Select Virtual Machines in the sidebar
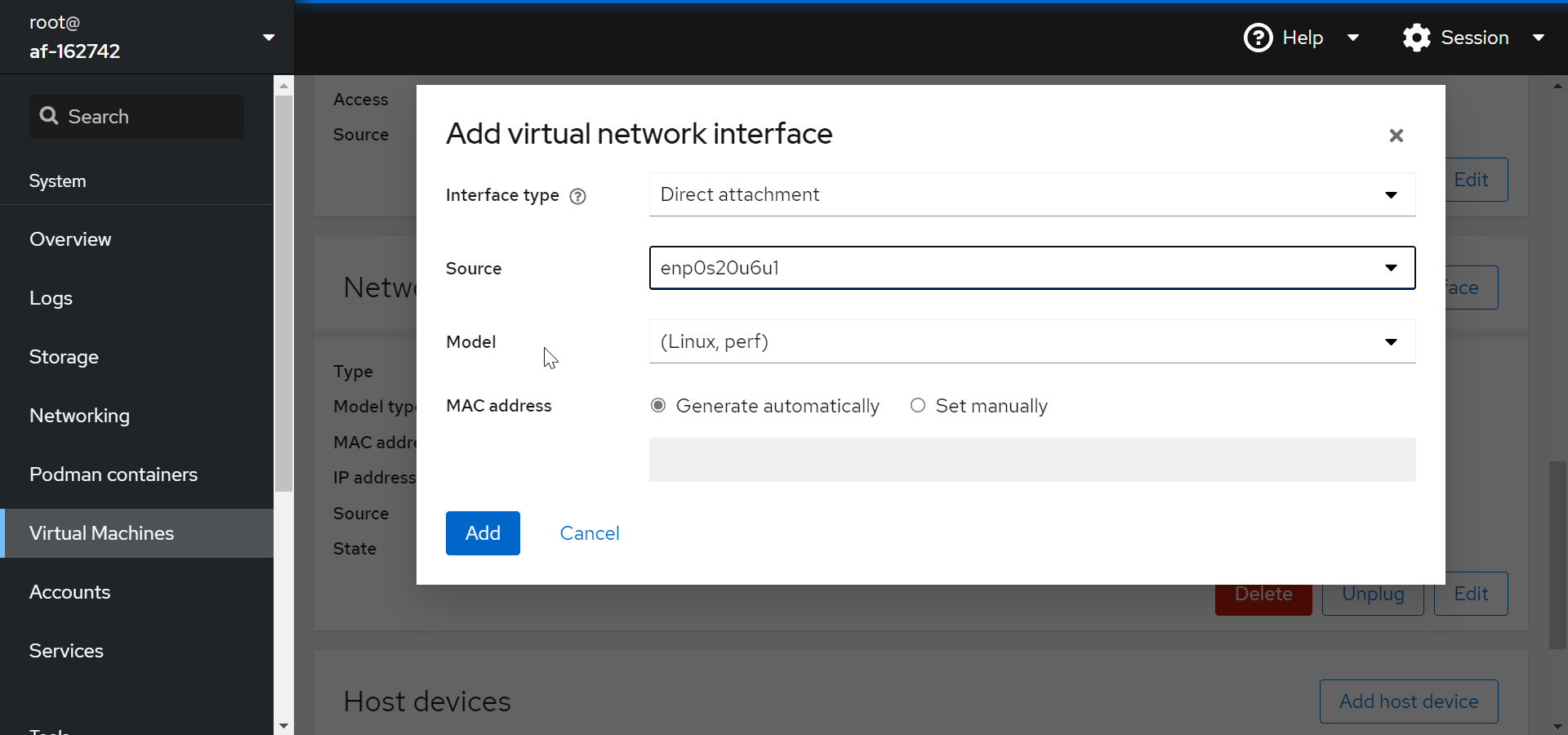The width and height of the screenshot is (1568, 735). [x=136, y=533]
